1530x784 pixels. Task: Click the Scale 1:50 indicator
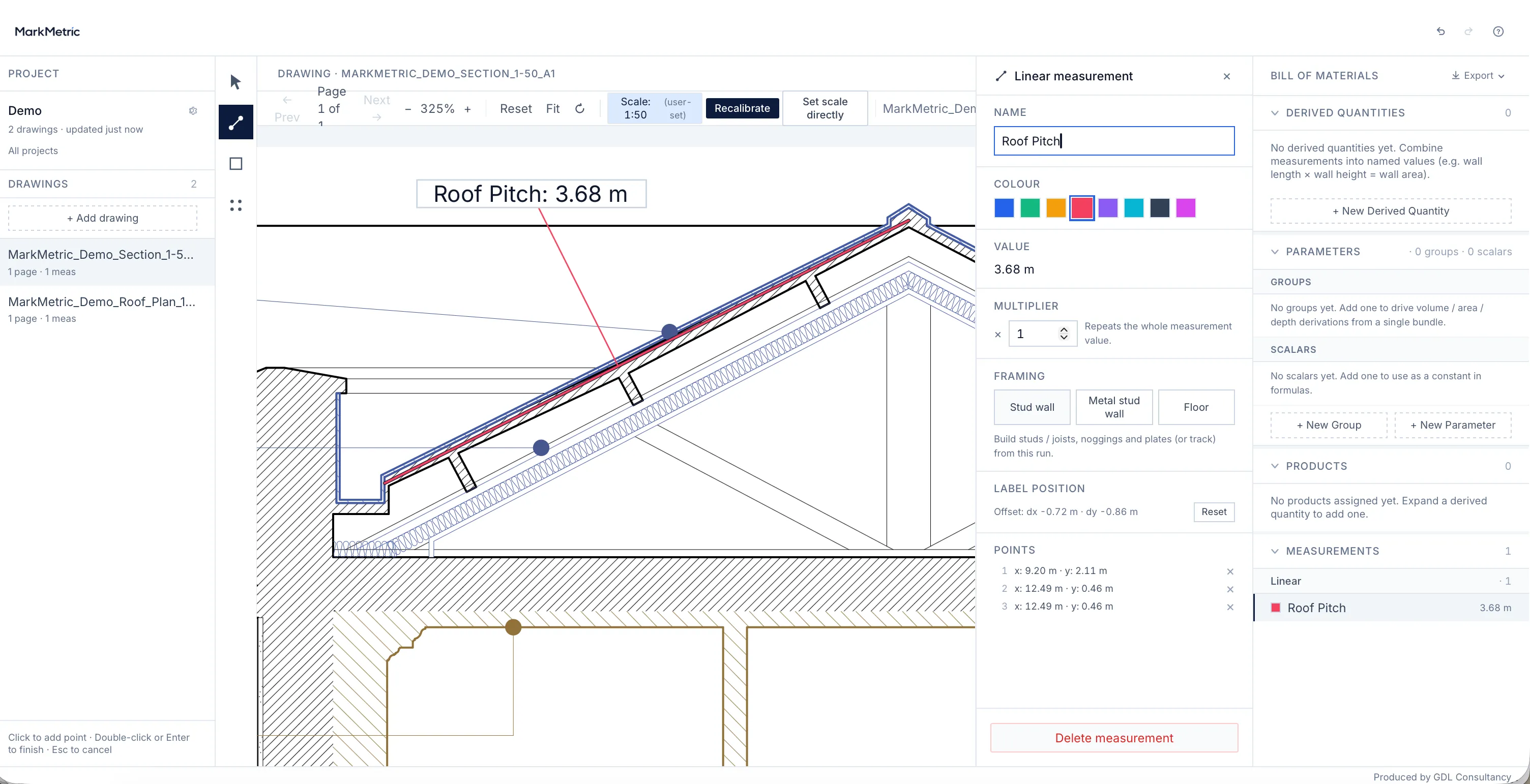point(655,109)
